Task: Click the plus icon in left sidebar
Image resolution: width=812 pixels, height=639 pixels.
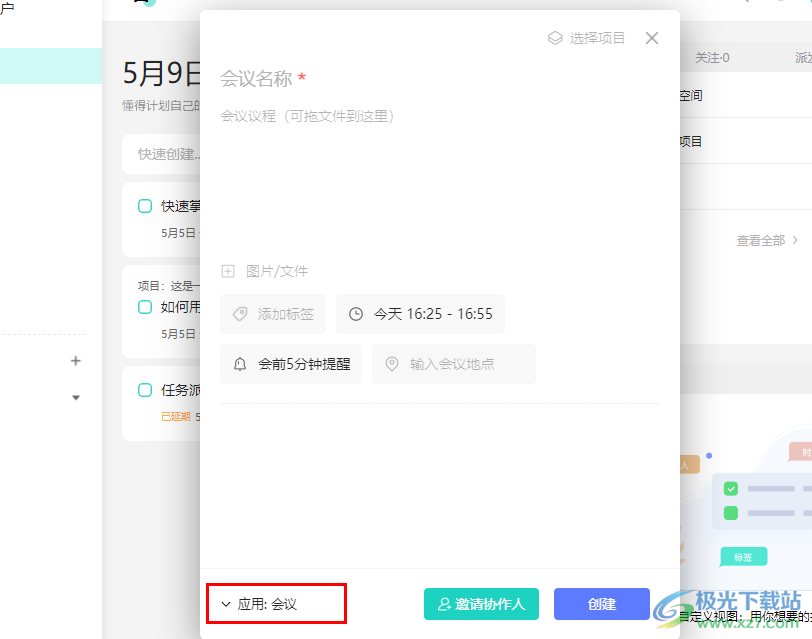Action: coord(75,361)
